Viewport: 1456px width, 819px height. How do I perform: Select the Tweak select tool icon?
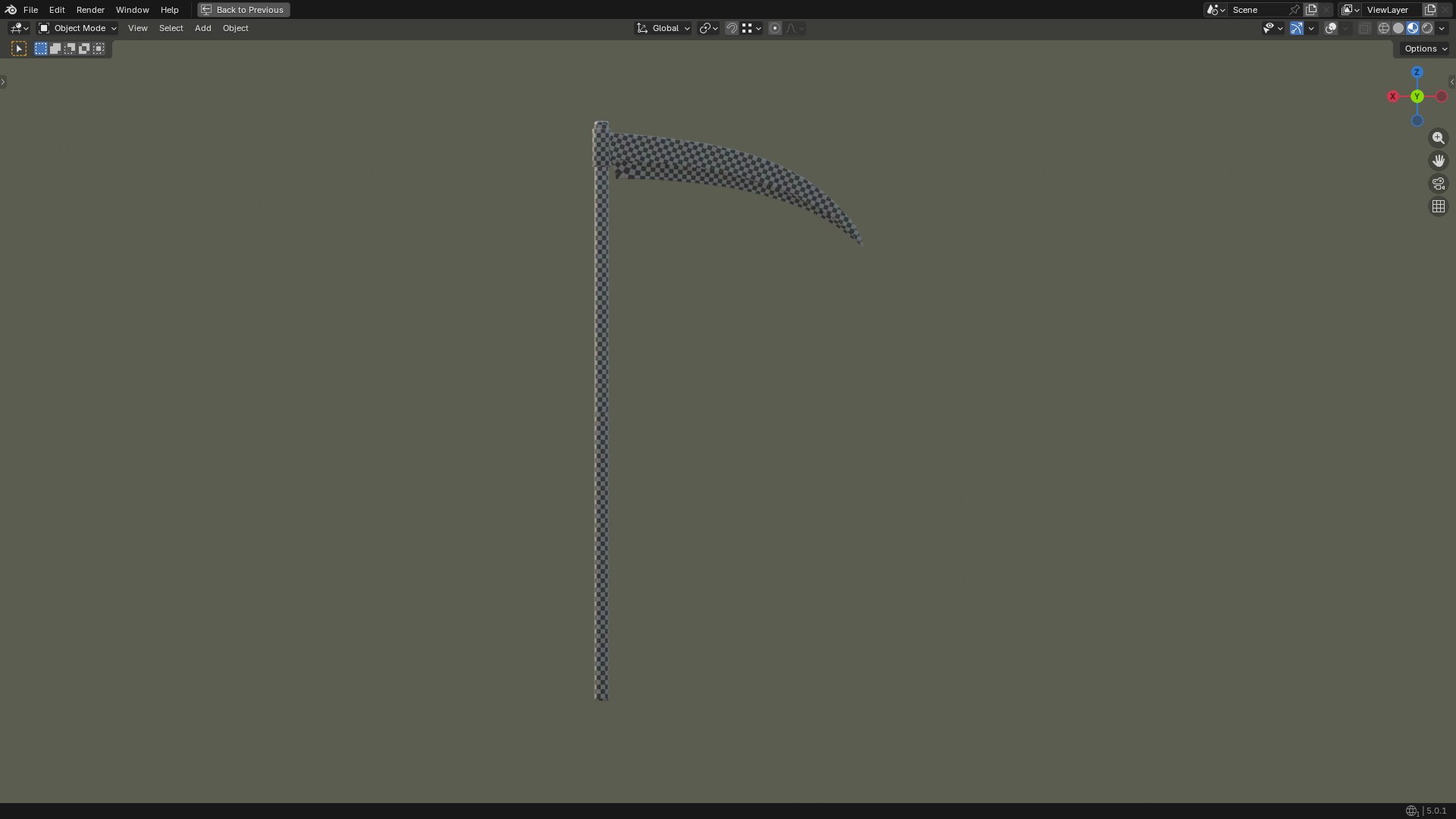point(19,49)
